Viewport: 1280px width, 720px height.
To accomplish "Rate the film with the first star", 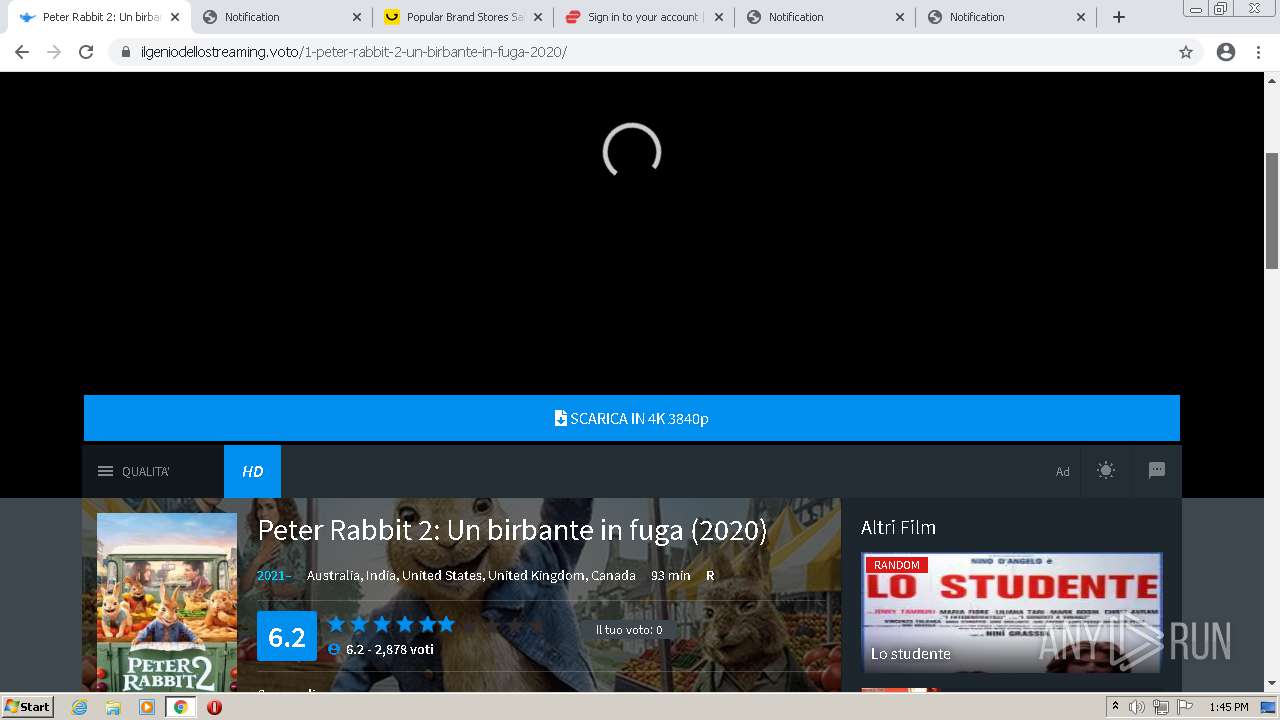I will (336, 624).
